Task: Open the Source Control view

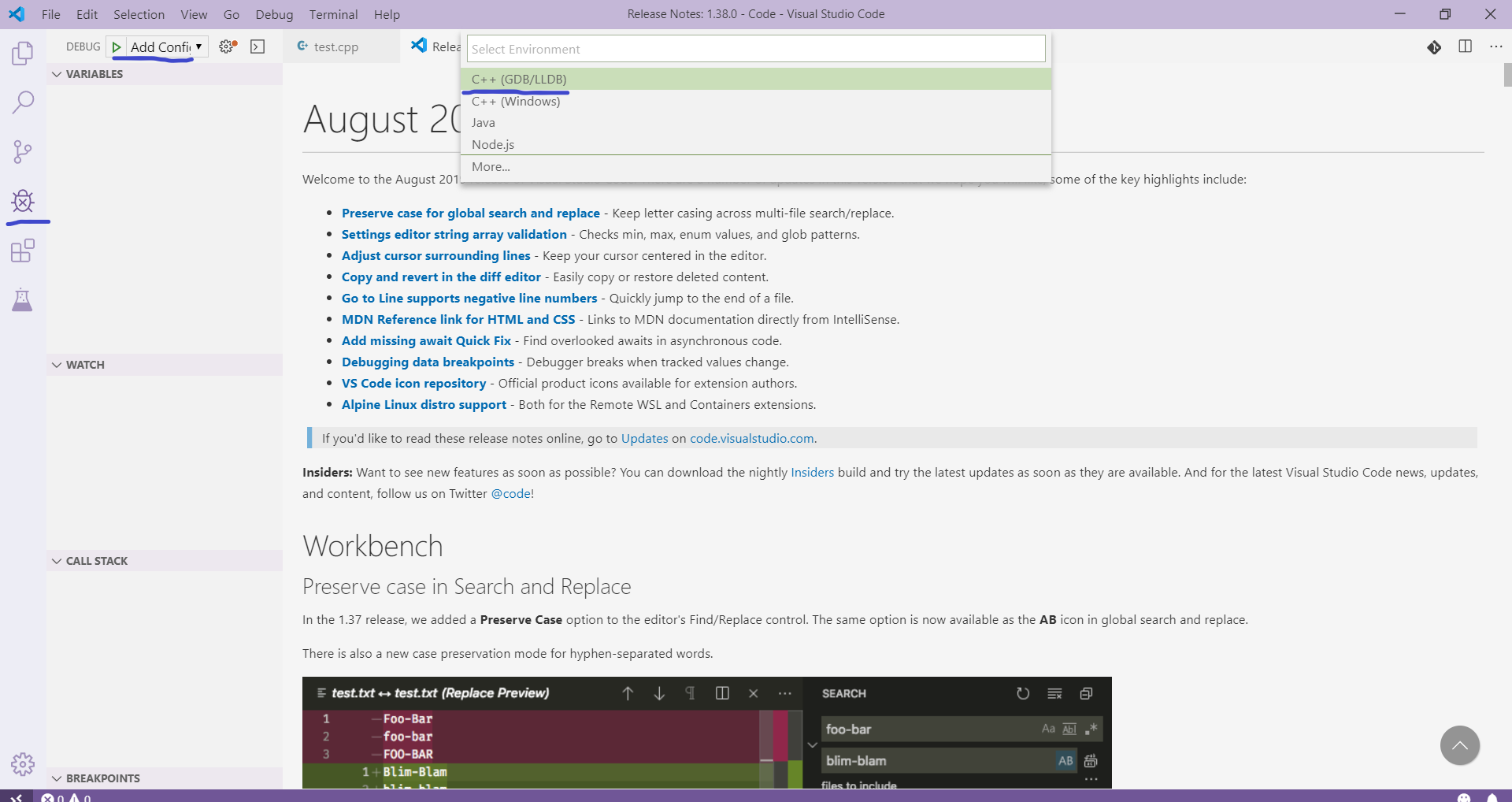Action: 23,152
